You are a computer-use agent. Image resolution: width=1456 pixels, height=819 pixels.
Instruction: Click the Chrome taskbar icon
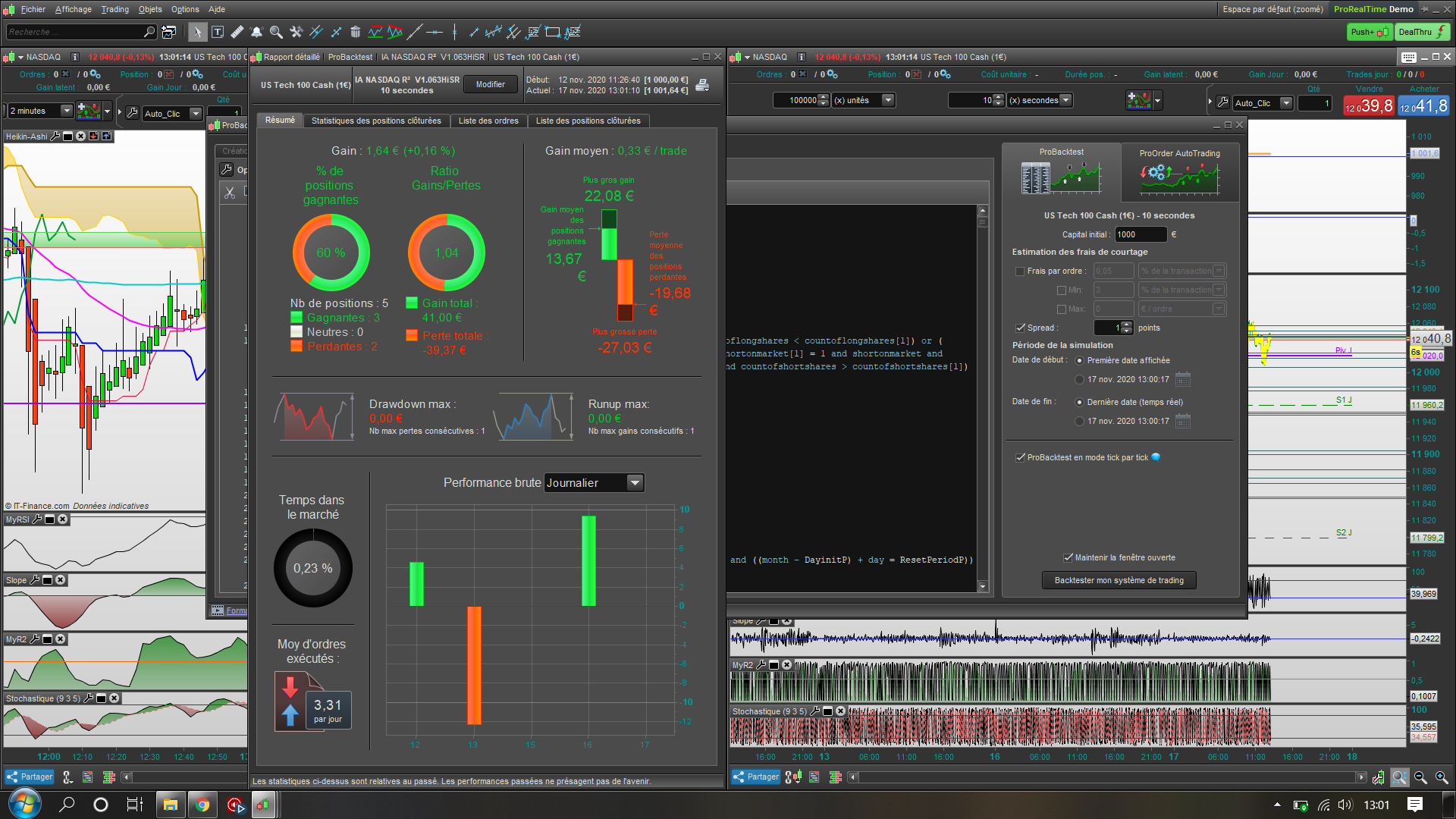coord(202,805)
